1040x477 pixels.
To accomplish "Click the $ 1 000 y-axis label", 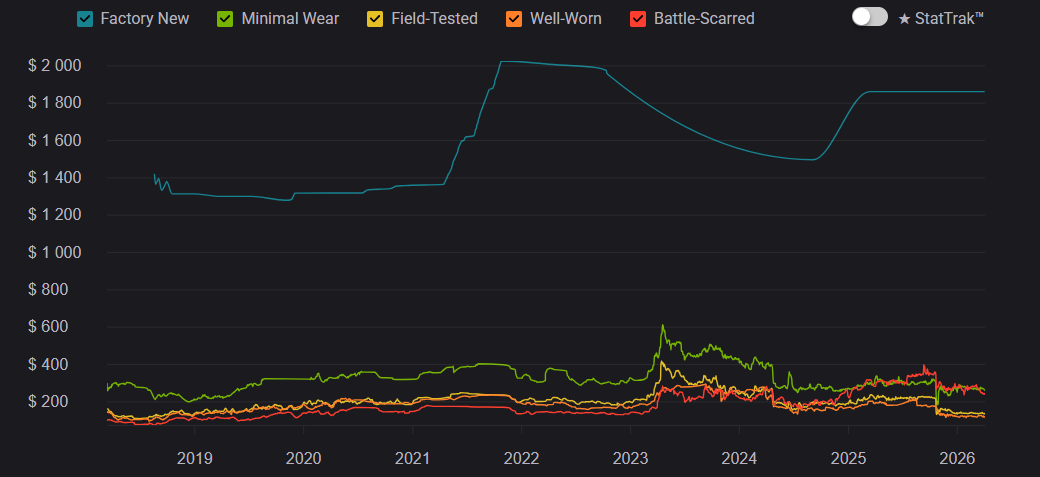I will click(55, 253).
